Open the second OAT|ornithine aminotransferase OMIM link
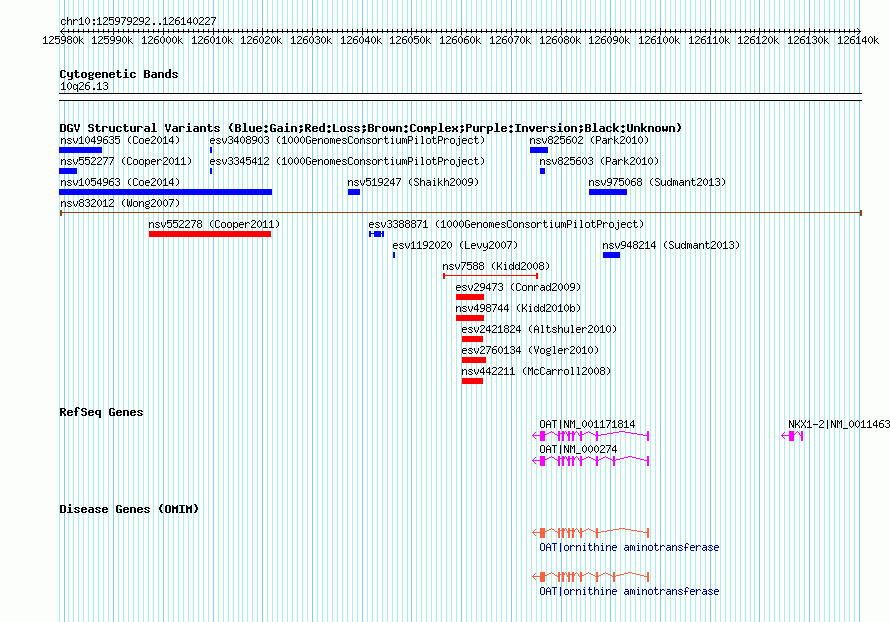Viewport: 890px width, 622px height. click(x=629, y=591)
